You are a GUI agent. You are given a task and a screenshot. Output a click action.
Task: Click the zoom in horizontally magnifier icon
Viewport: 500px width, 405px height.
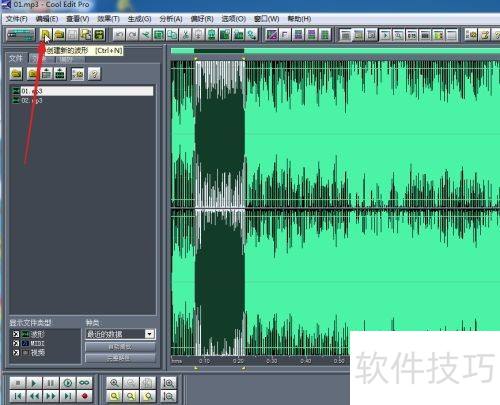[114, 383]
